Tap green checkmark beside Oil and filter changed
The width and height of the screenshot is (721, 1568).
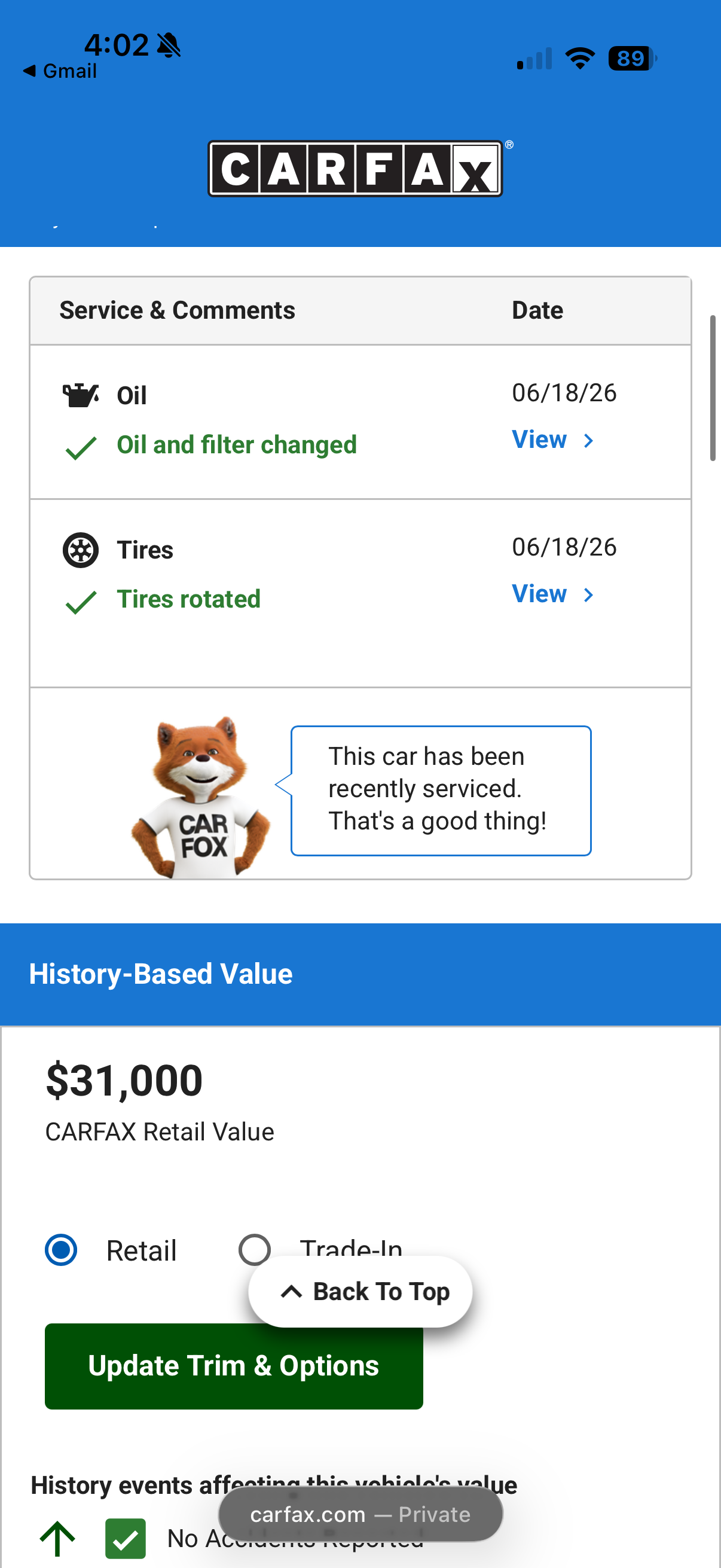(x=80, y=447)
